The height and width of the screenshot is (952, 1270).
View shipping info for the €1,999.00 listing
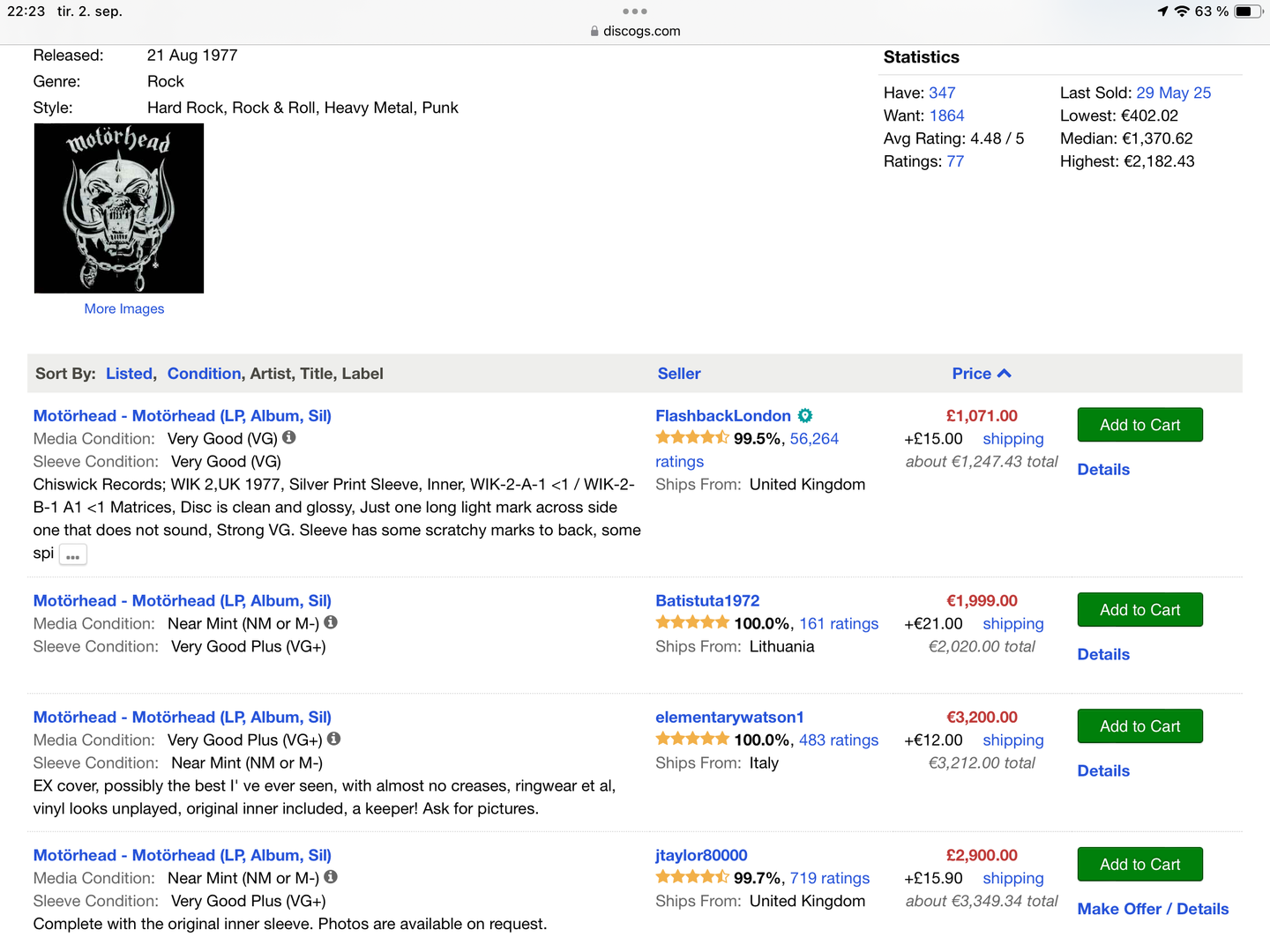pyautogui.click(x=1013, y=624)
